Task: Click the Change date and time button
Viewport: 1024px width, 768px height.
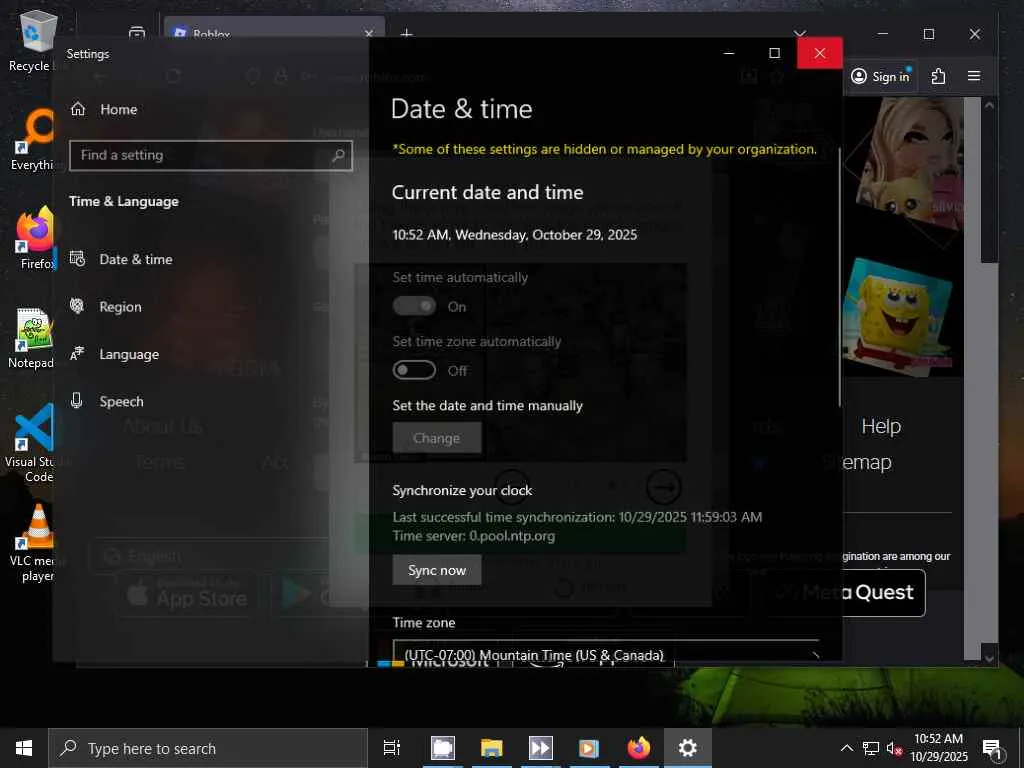Action: (x=437, y=438)
